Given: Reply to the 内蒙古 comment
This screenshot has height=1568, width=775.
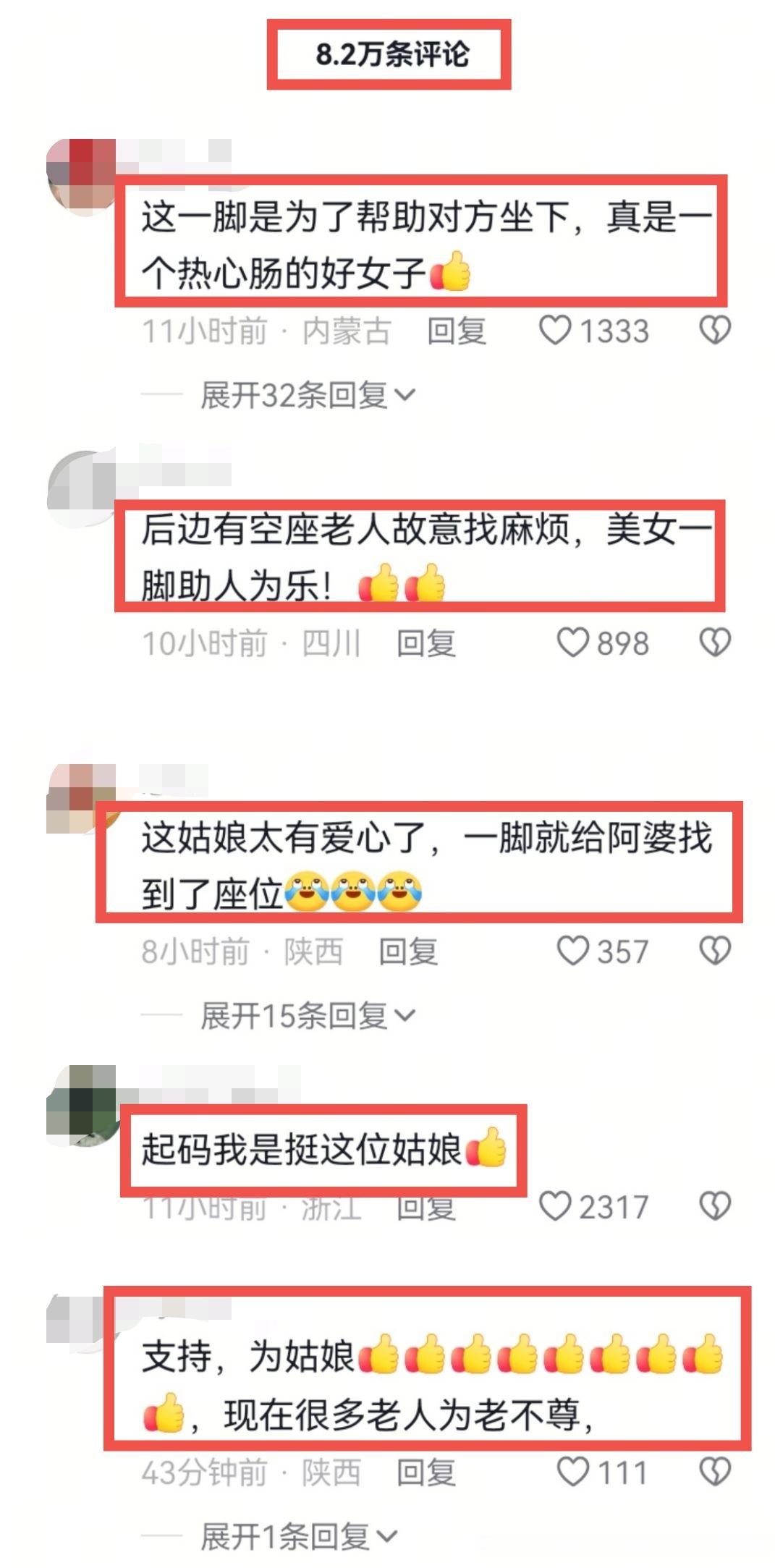Looking at the screenshot, I should tap(456, 331).
